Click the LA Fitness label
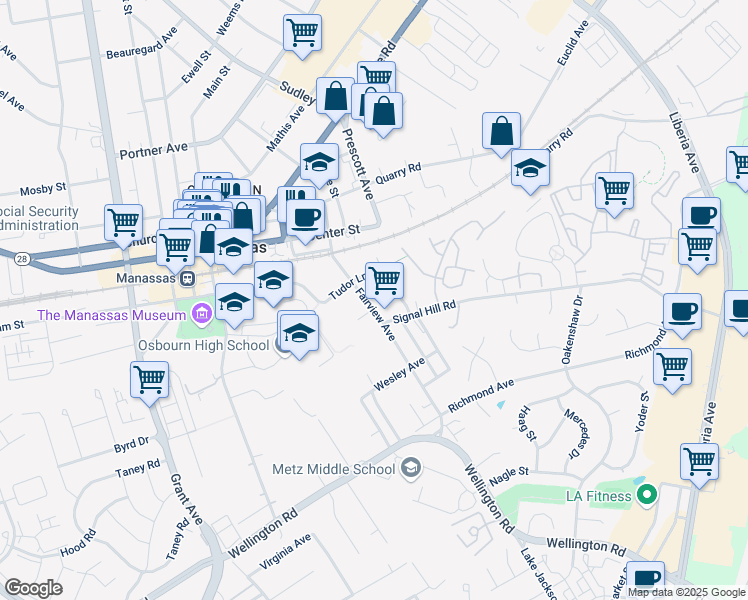Image resolution: width=748 pixels, height=600 pixels. [599, 497]
